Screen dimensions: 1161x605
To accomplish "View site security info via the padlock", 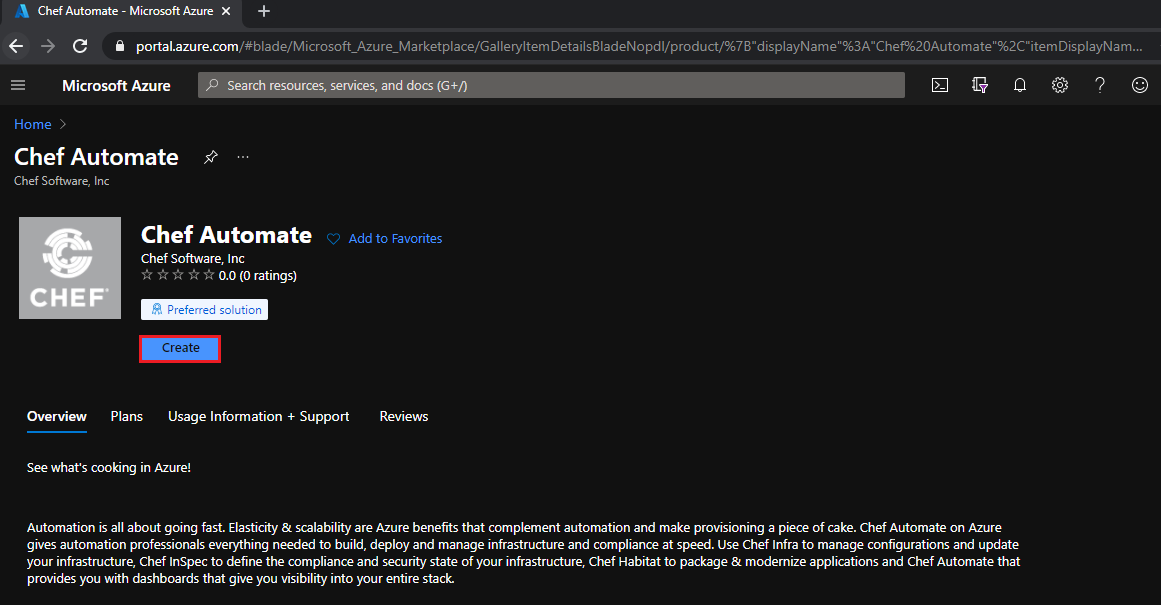I will (x=119, y=46).
